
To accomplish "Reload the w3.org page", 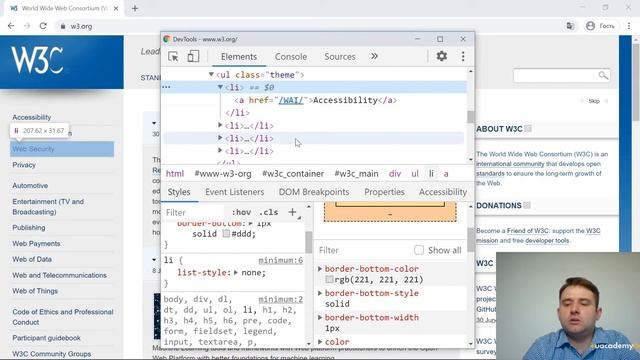I will 43,26.
